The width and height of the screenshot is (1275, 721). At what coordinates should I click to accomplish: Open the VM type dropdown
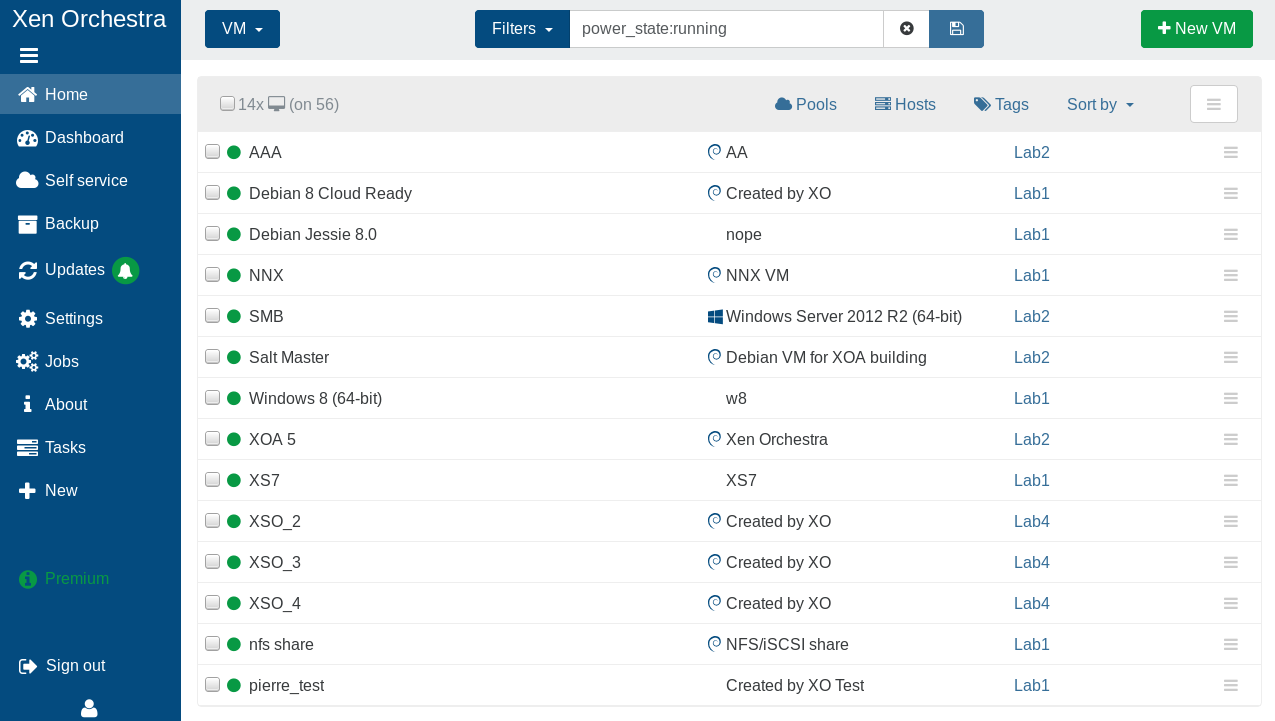coord(242,29)
